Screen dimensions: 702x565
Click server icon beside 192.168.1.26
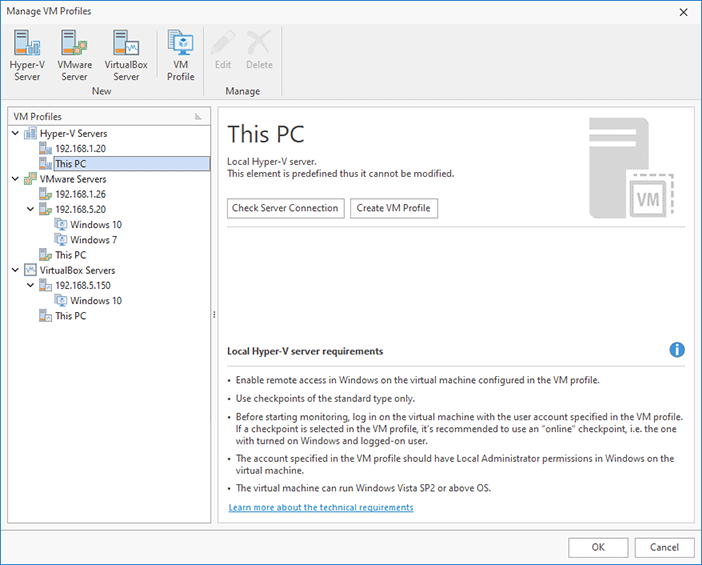(x=45, y=194)
